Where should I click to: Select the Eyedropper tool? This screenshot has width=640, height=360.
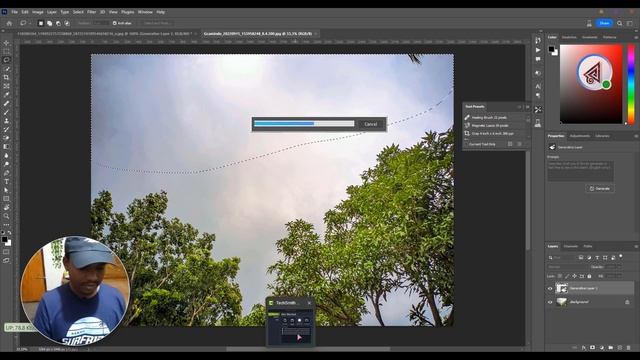[x=6, y=95]
